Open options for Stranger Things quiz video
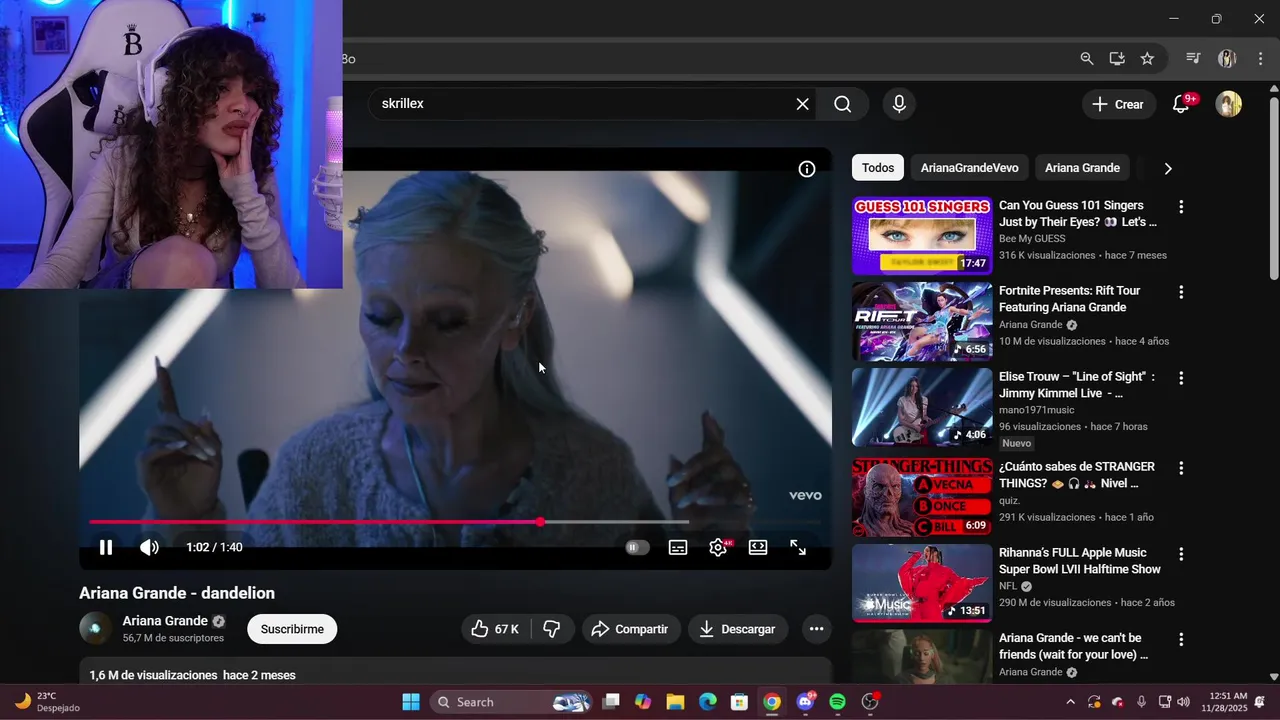 1181,468
